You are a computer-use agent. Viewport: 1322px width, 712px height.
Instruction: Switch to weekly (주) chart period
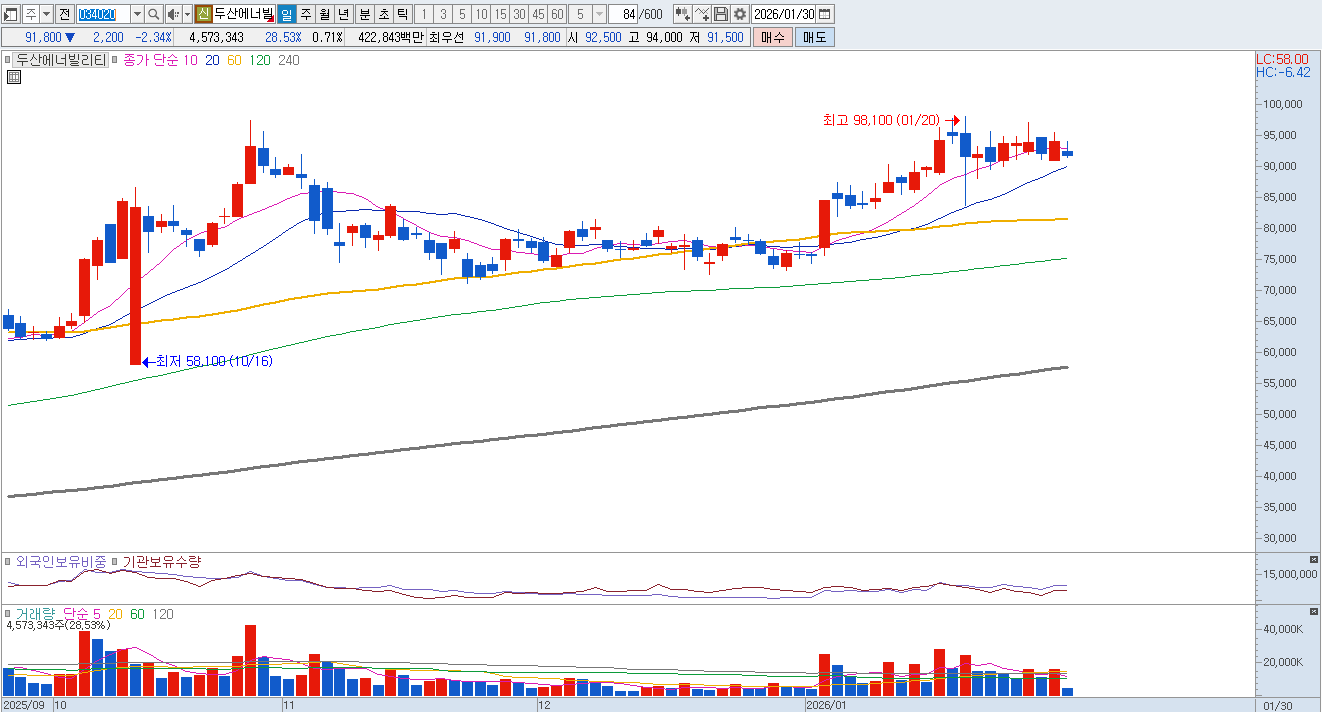tap(305, 14)
